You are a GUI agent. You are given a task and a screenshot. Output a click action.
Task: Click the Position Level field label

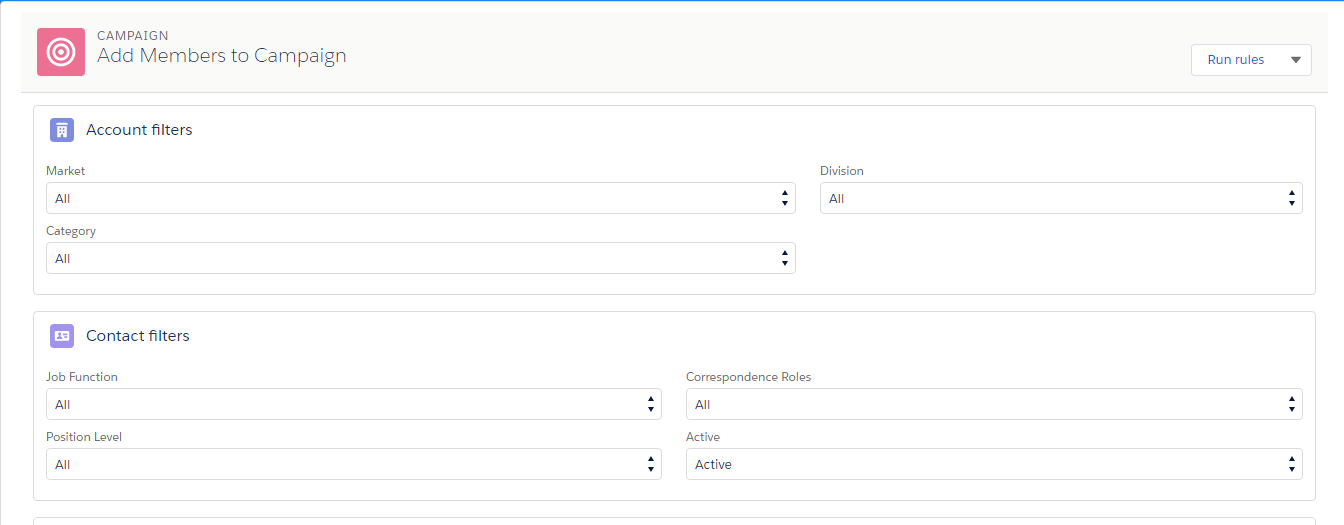coord(84,437)
